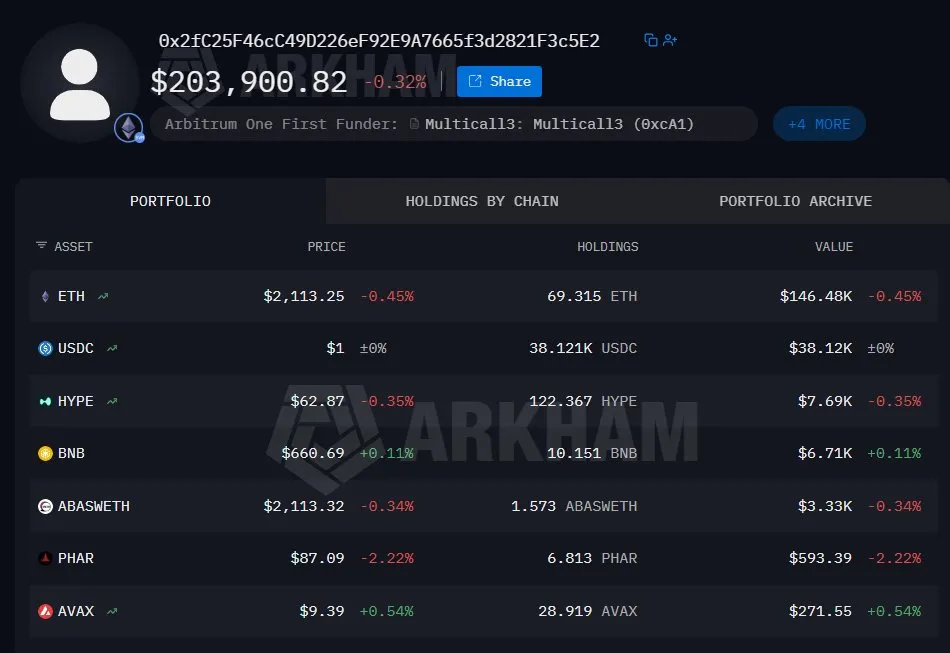Open the trend chart icon beside USDC
The width and height of the screenshot is (950, 653).
click(x=112, y=348)
